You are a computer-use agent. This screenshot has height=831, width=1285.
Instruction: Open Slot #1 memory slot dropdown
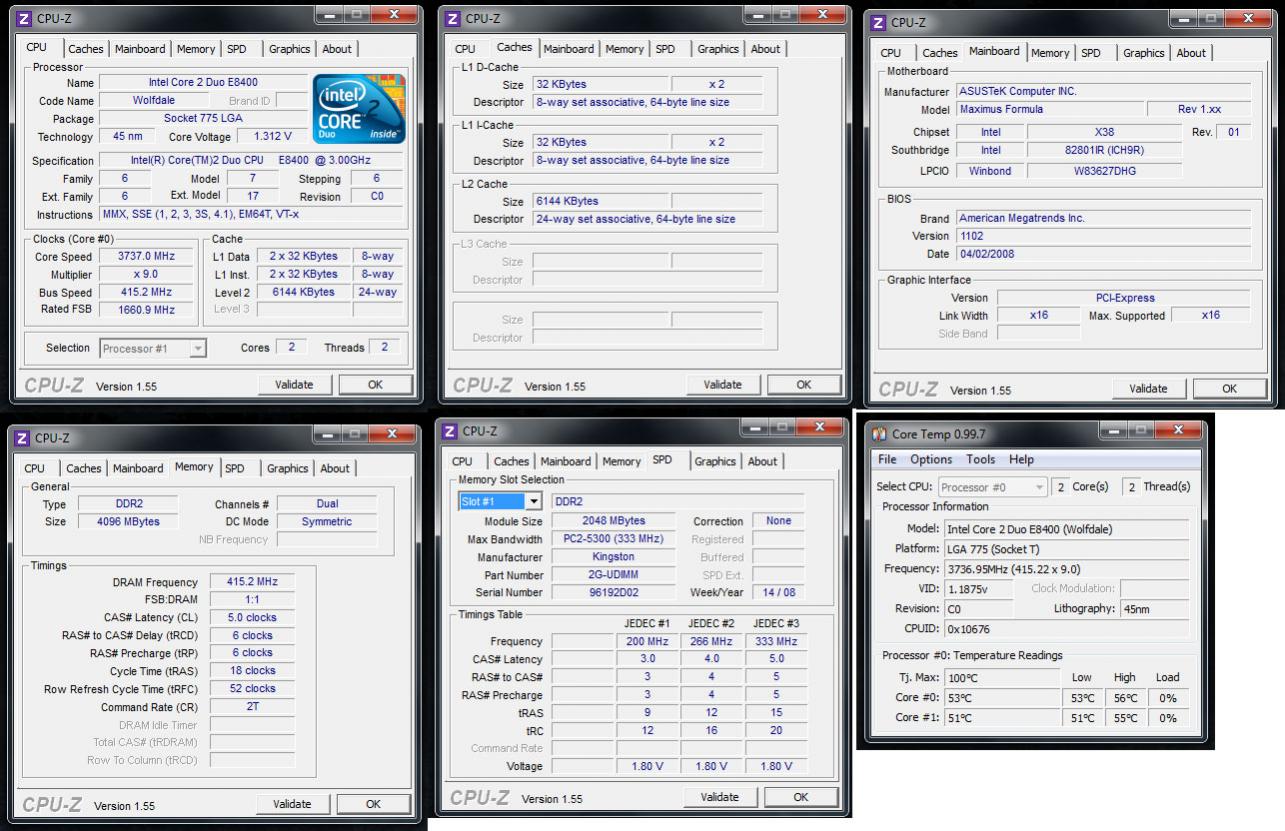pos(500,501)
